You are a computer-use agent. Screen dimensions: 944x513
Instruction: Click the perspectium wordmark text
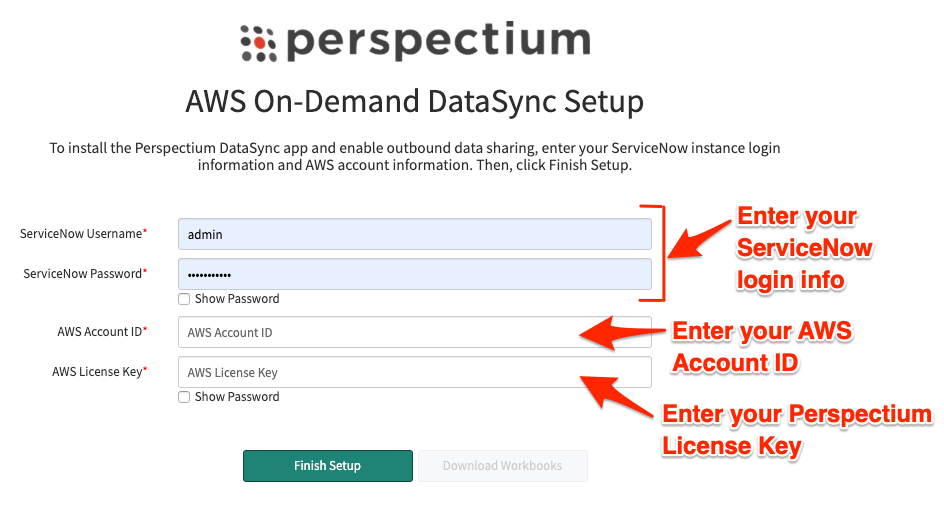pos(438,42)
